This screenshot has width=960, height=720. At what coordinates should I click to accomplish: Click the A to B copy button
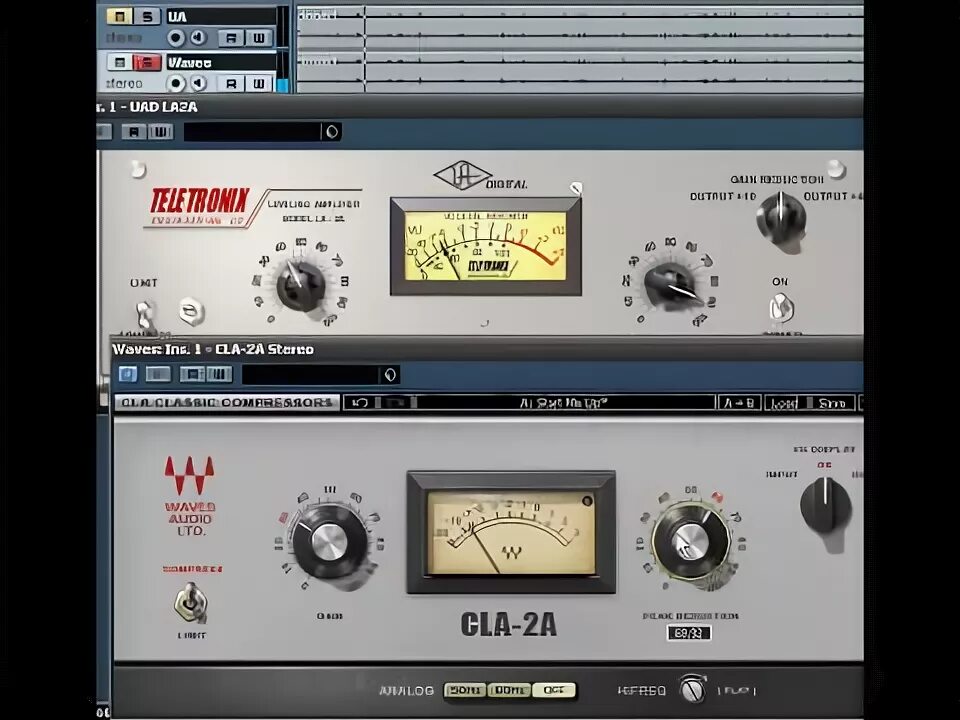point(740,403)
